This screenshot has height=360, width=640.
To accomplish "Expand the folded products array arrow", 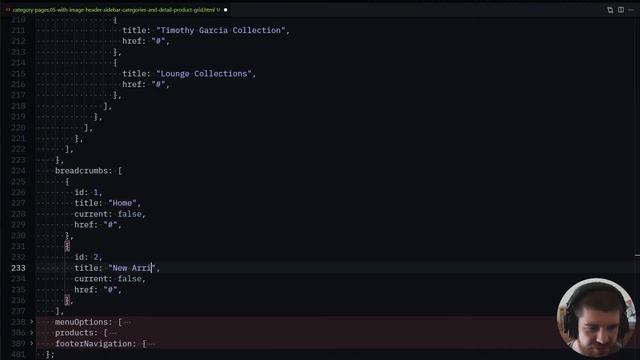I will [32, 333].
